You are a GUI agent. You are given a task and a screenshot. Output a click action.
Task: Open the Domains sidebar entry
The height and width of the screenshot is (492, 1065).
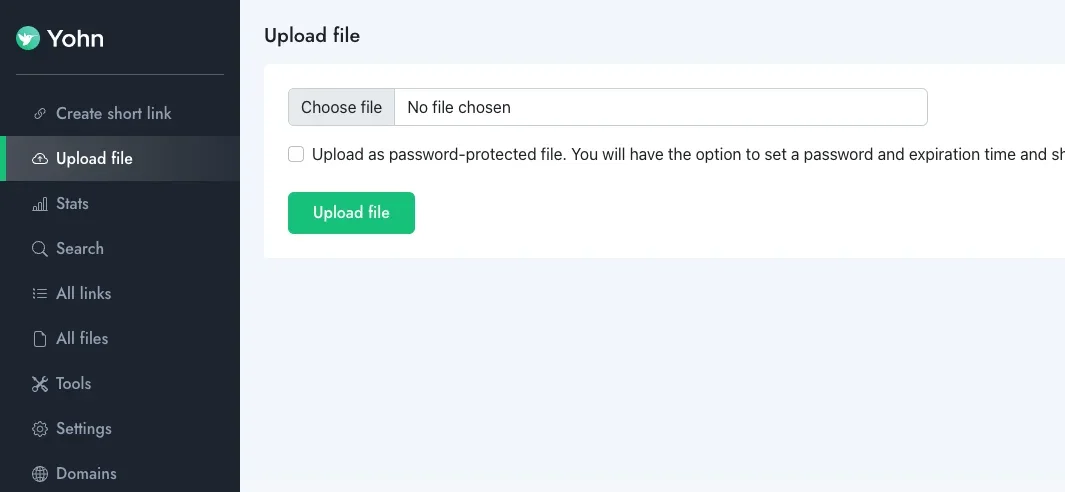click(x=86, y=474)
